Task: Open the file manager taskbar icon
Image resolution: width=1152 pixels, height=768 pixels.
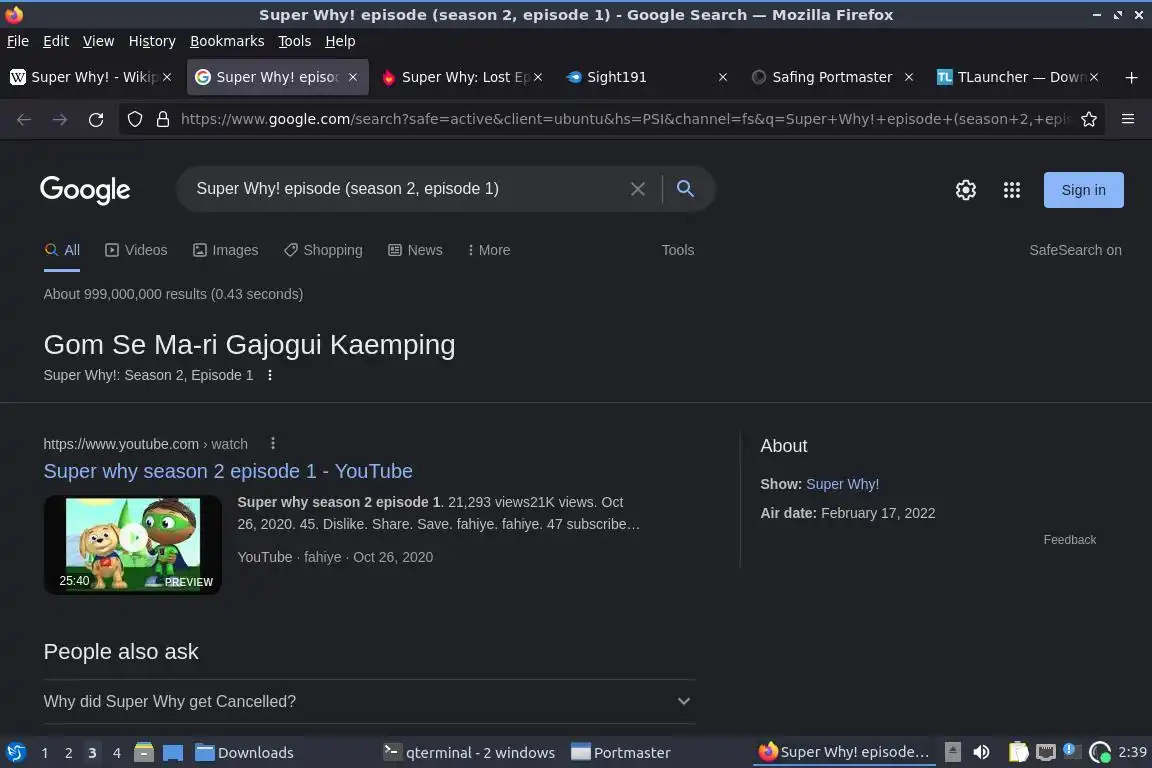Action: pyautogui.click(x=144, y=752)
